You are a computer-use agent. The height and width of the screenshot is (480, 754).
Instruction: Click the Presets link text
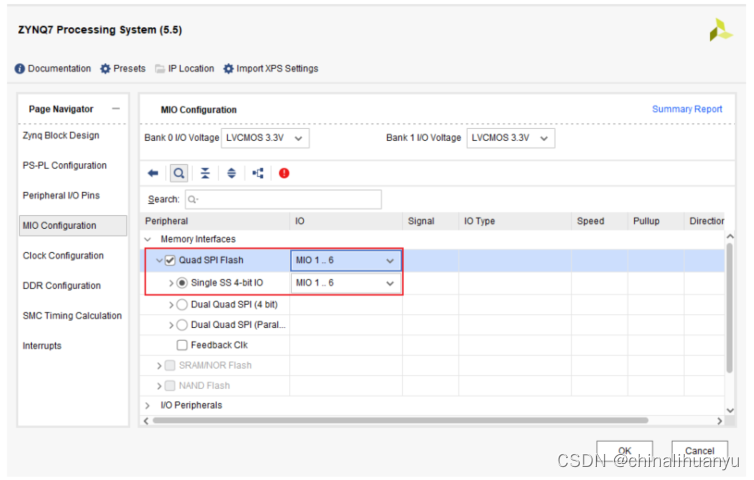[x=129, y=69]
